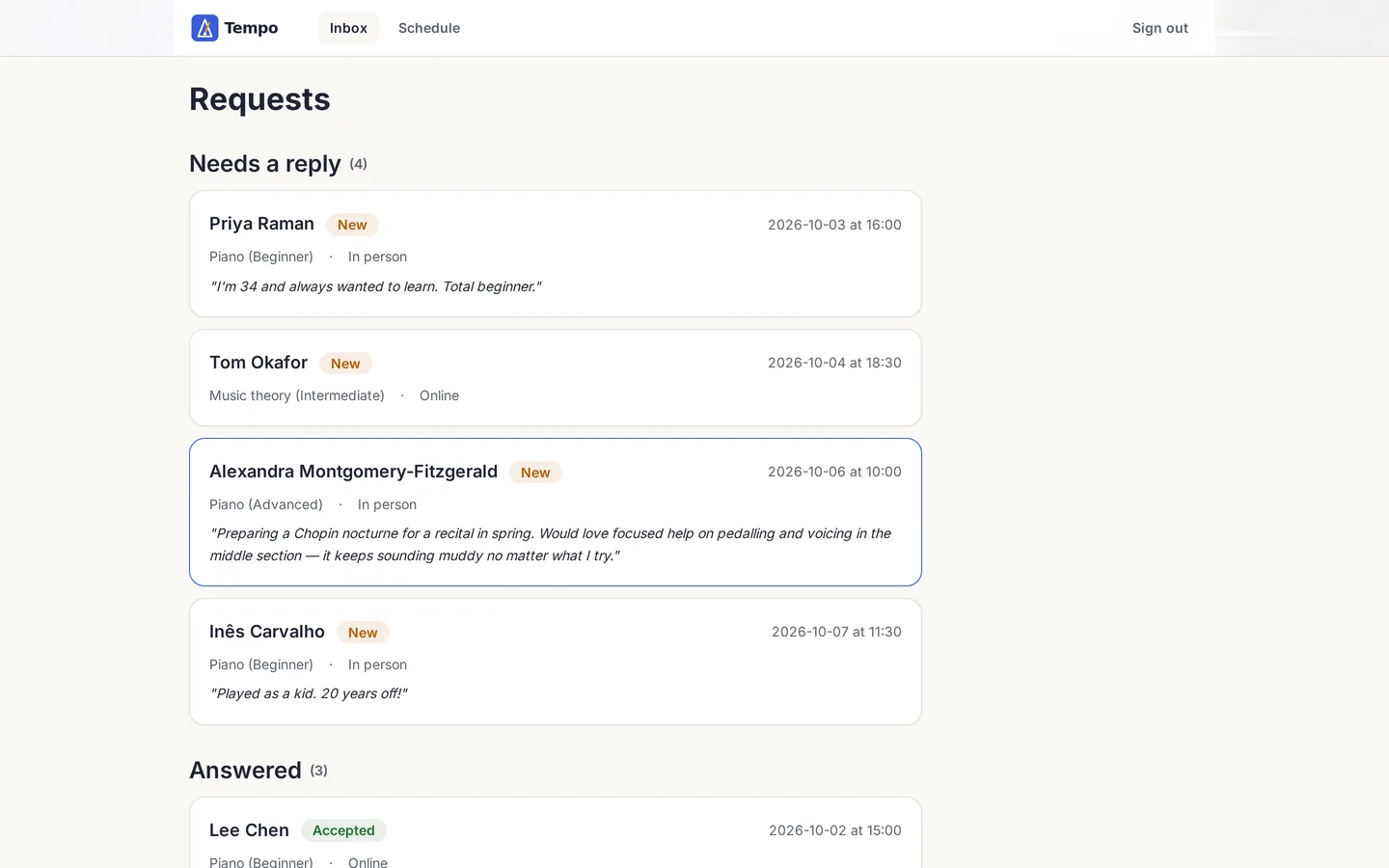This screenshot has height=868, width=1389.
Task: Click the Tempo logo icon
Action: 204,28
